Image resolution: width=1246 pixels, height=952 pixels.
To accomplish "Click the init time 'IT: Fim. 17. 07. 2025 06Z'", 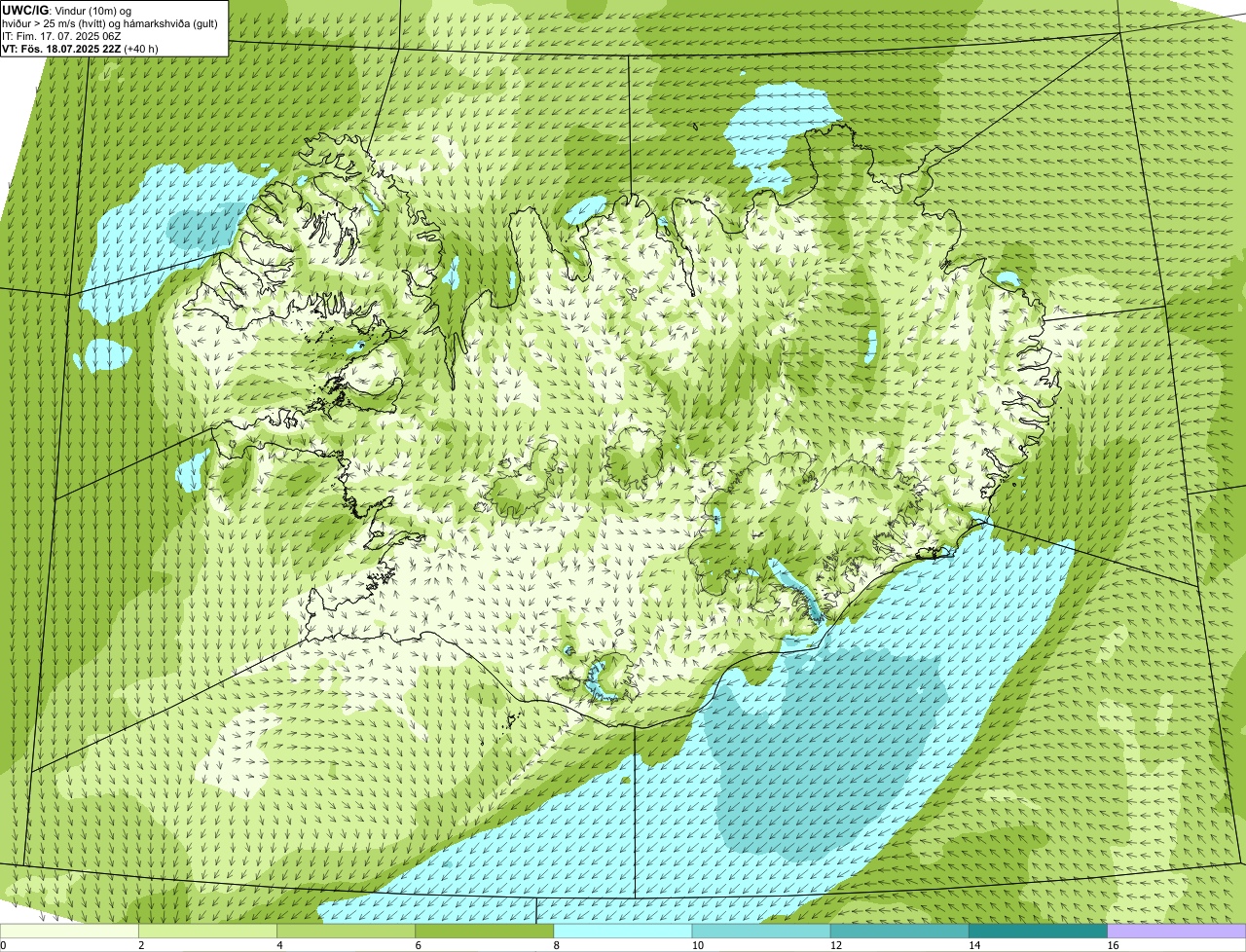I will (61, 35).
